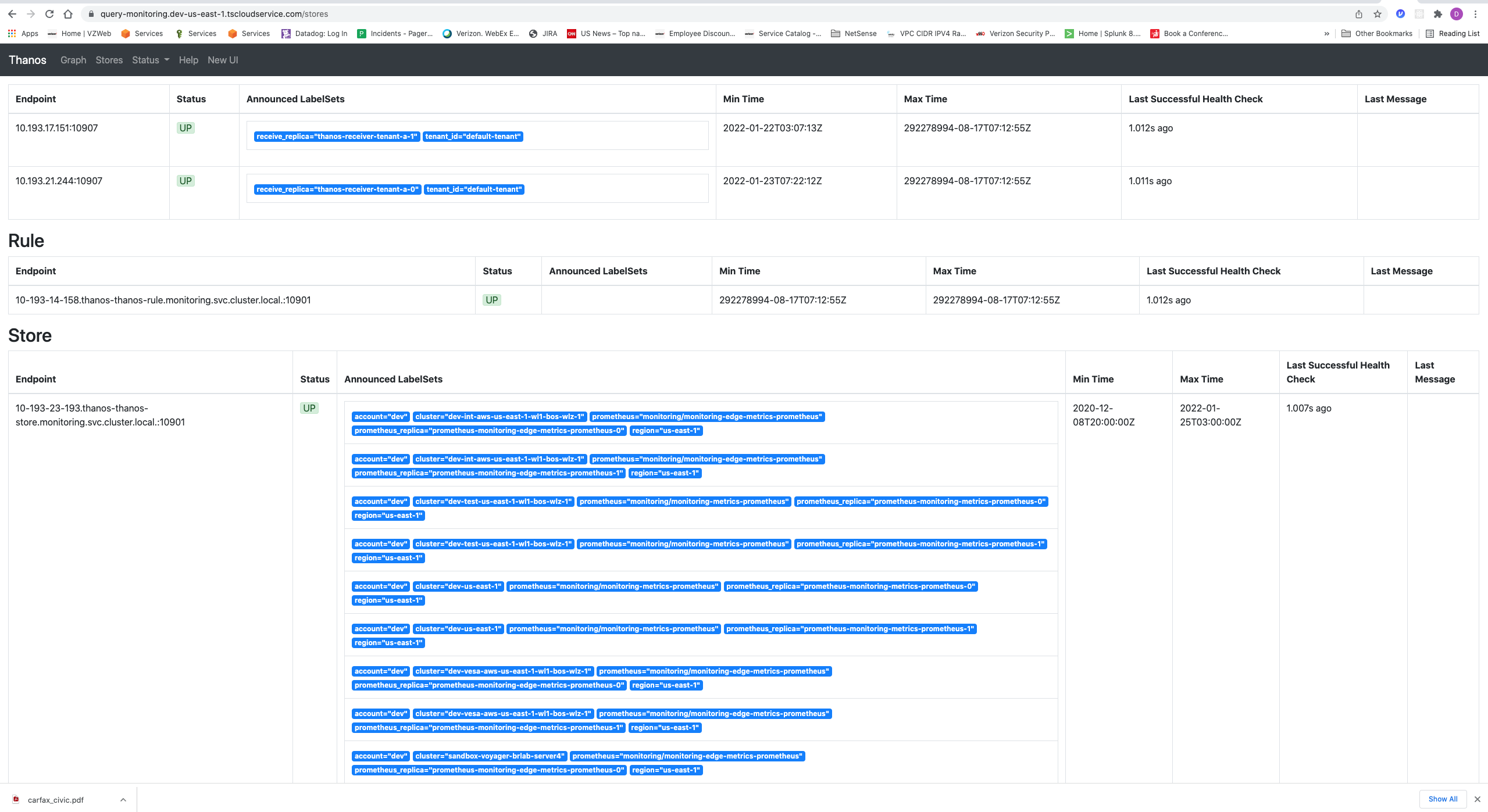This screenshot has width=1488, height=812.
Task: Click the Show All downloads button
Action: [1443, 799]
